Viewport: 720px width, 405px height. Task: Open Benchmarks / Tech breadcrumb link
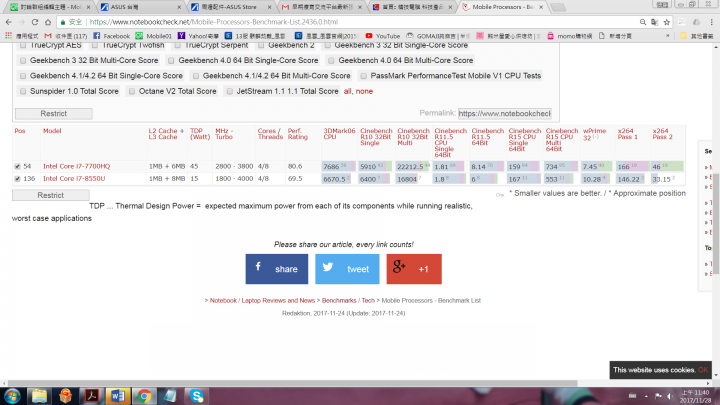[x=348, y=301]
